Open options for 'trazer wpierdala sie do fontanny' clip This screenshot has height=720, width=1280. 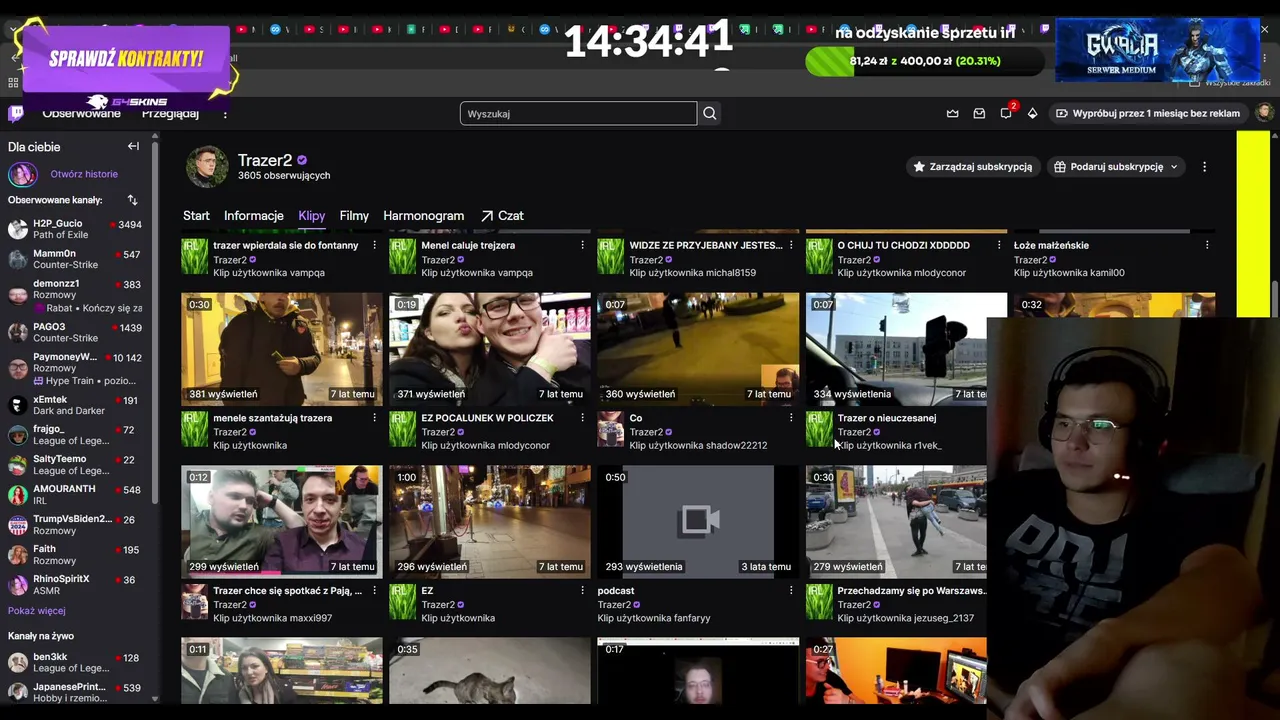tap(375, 245)
